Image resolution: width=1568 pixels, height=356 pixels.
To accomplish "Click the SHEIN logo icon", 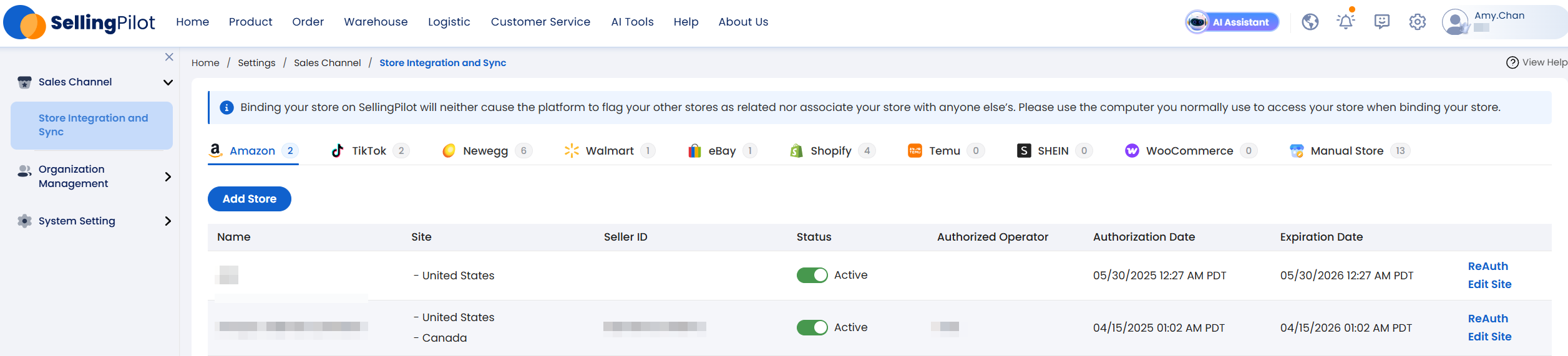I will [1024, 151].
